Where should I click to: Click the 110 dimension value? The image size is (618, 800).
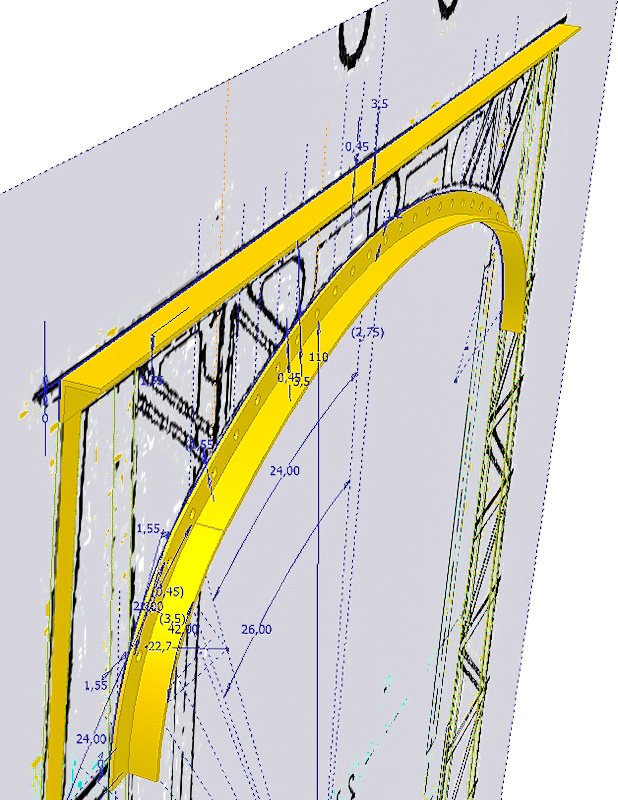pos(319,357)
